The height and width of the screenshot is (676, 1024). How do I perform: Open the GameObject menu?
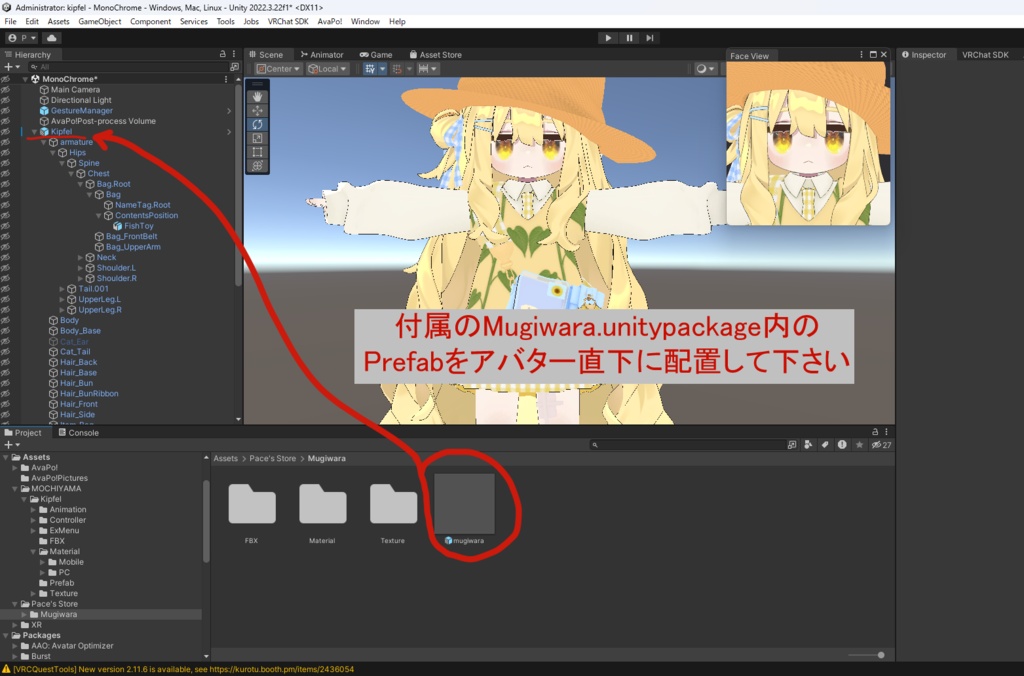pyautogui.click(x=99, y=22)
